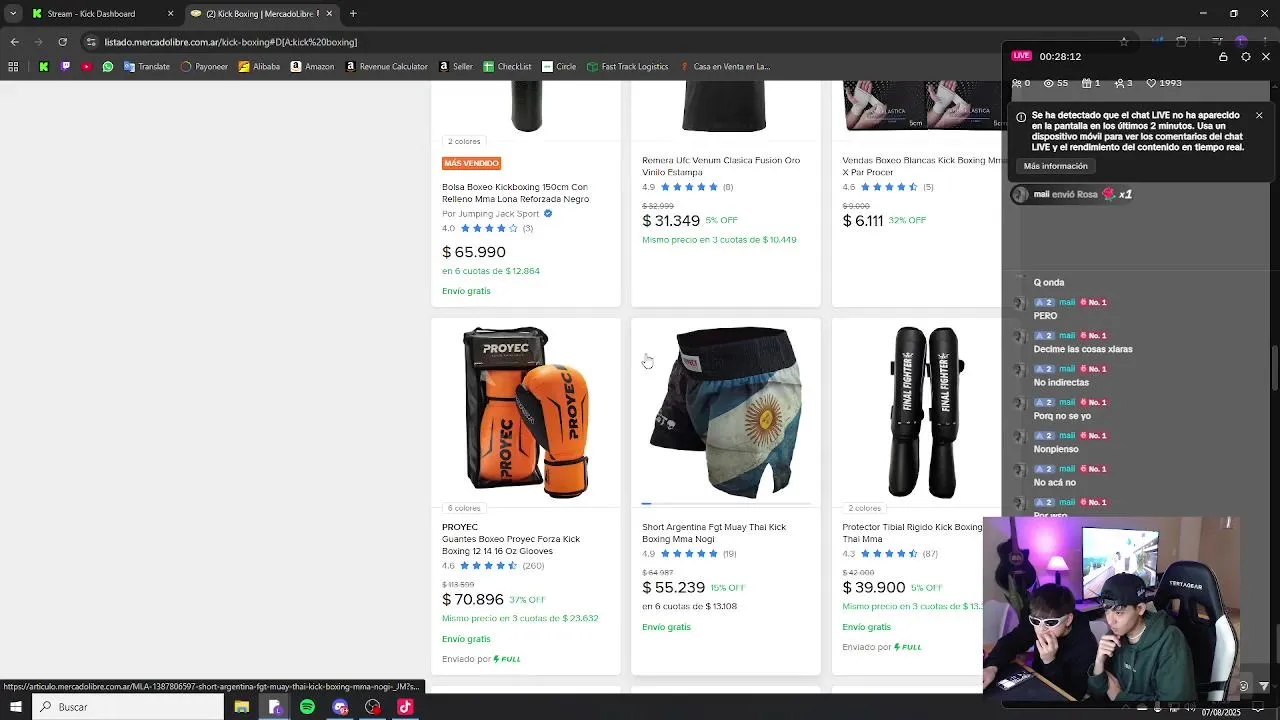The width and height of the screenshot is (1280, 720).
Task: Click the 'No indirectas' chat message
Action: pos(1061,383)
